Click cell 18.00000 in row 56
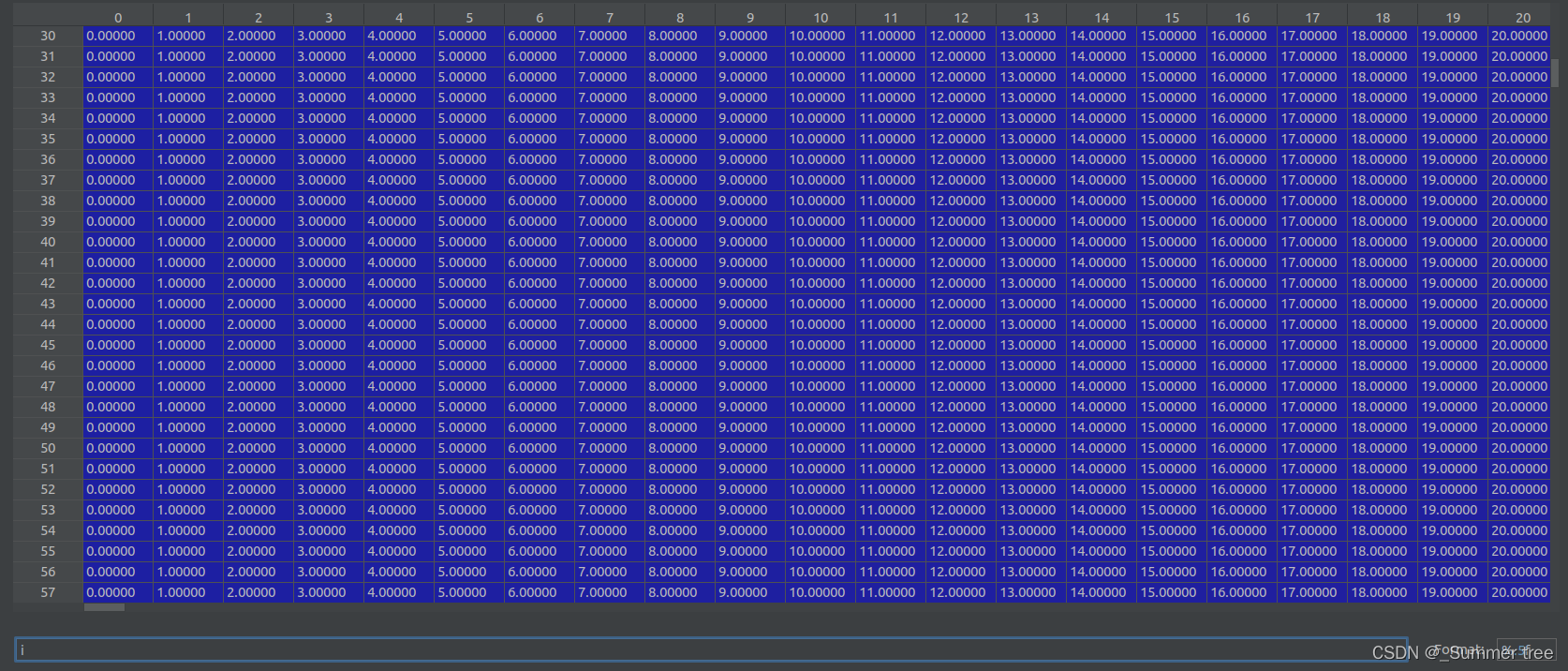The height and width of the screenshot is (671, 1568). 1383,572
